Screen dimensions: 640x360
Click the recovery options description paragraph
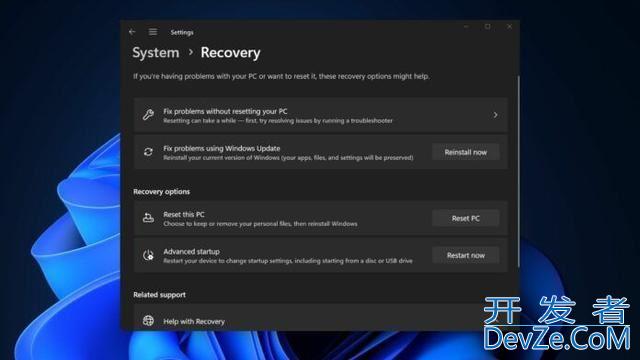pos(281,76)
